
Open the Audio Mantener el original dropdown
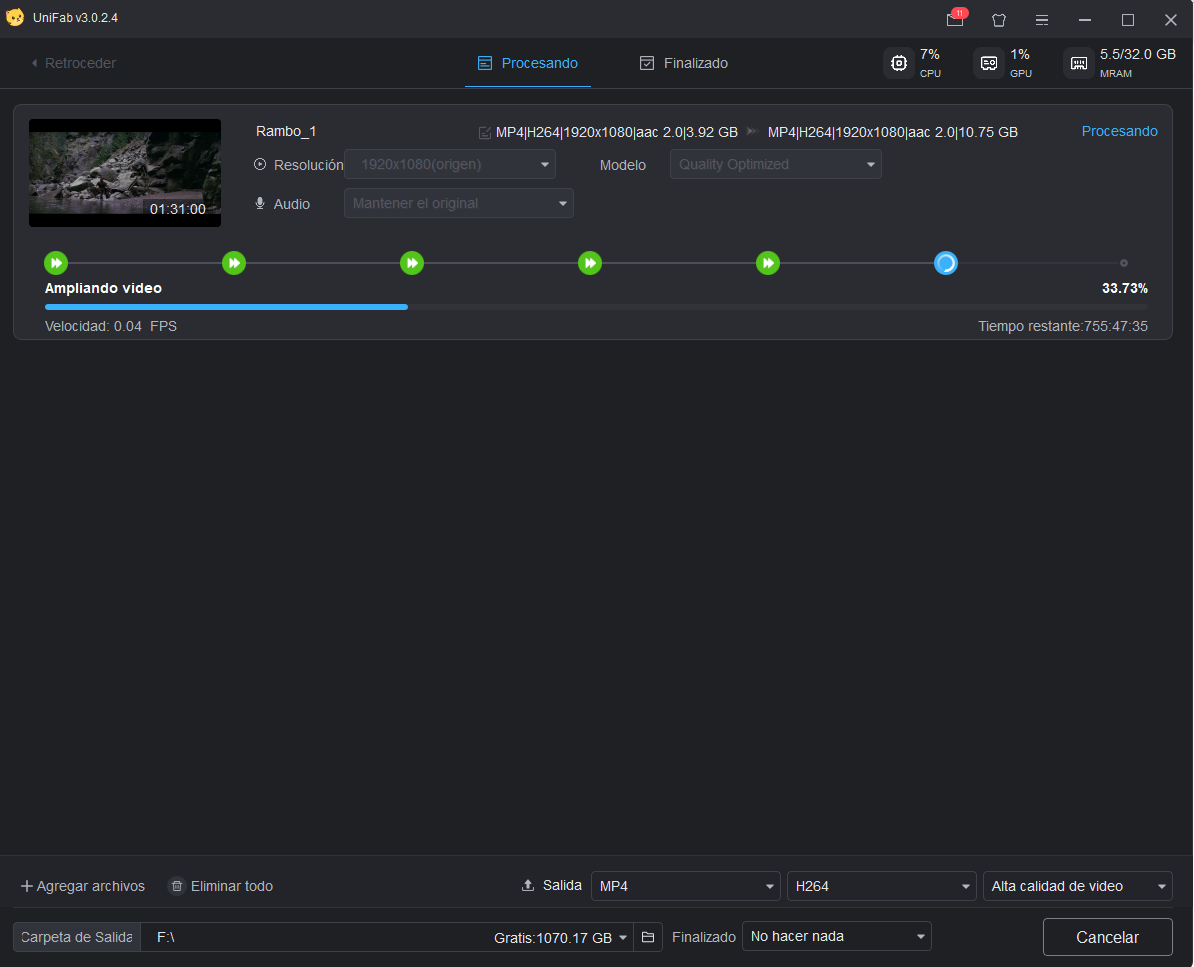459,203
